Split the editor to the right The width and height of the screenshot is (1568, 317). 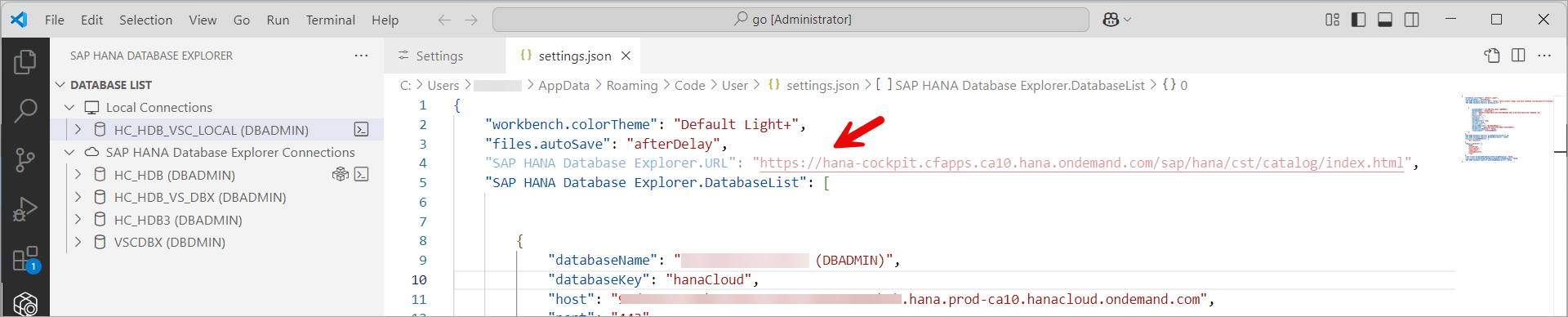tap(1518, 56)
